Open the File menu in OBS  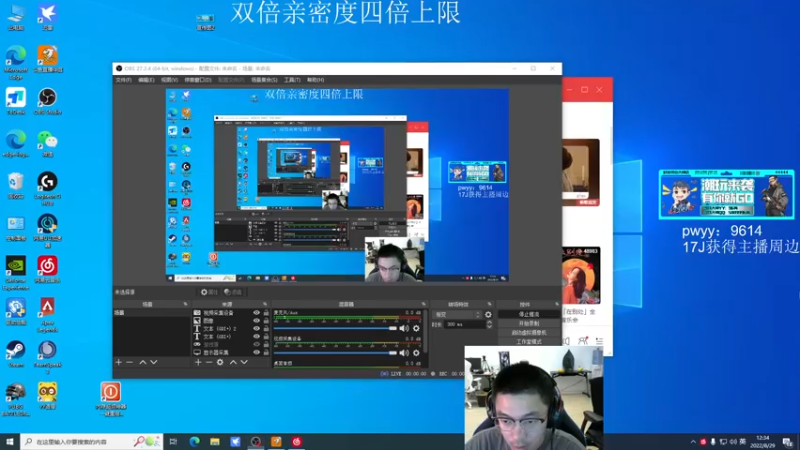pyautogui.click(x=123, y=80)
